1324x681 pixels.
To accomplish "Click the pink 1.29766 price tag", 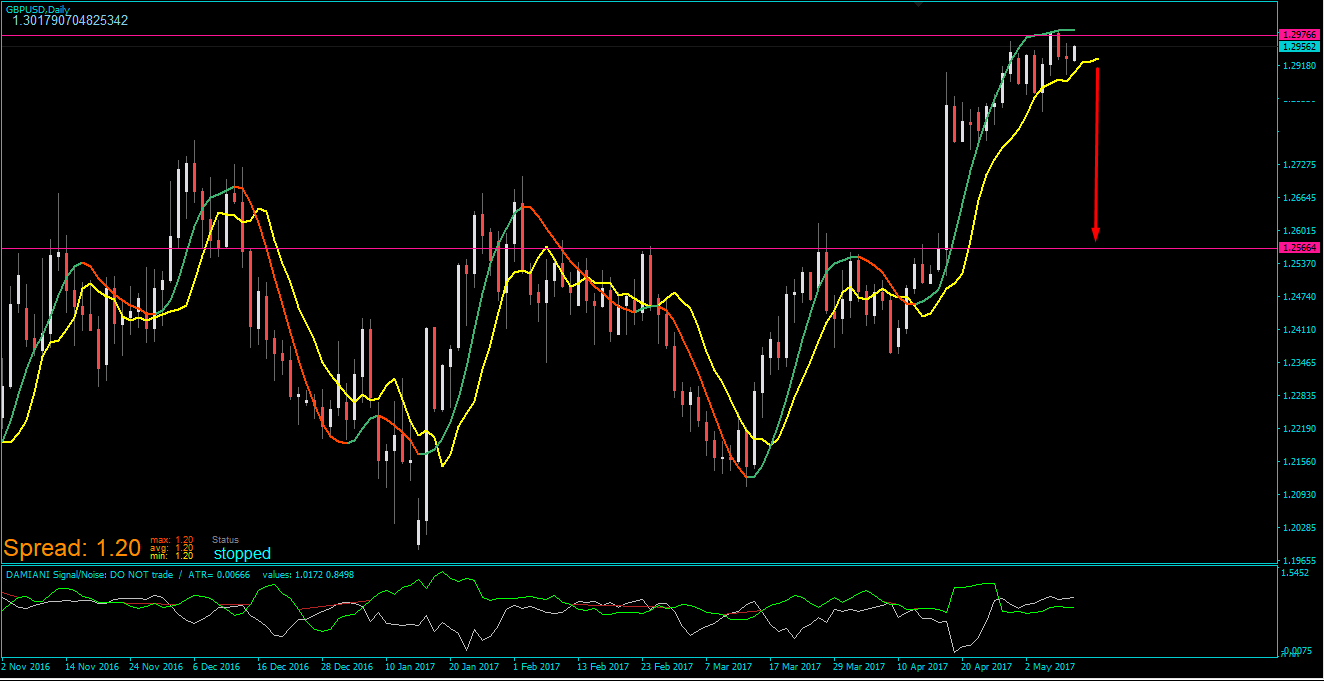I will [x=1300, y=35].
